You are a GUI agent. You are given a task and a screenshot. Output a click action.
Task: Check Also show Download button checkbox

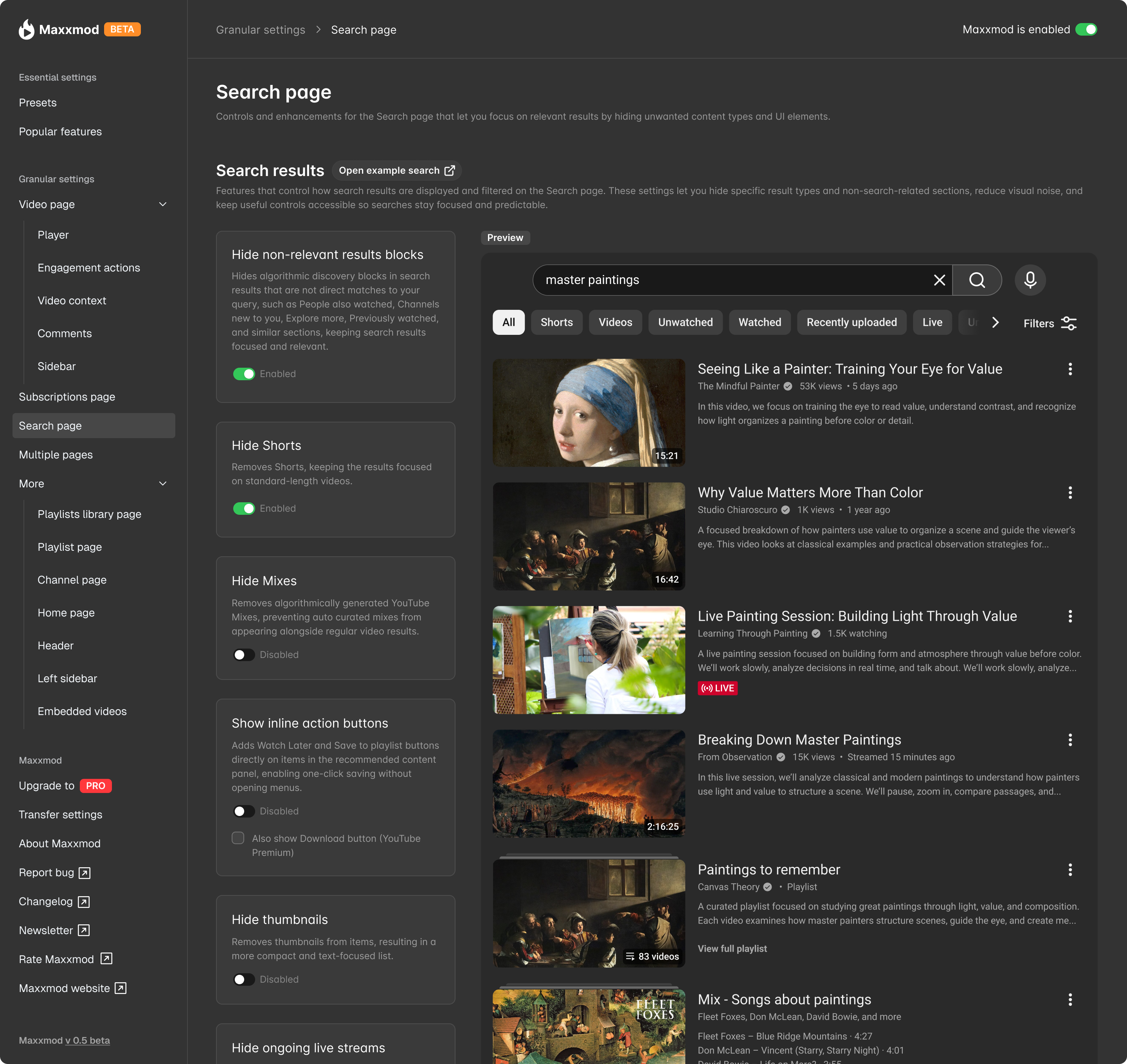238,838
